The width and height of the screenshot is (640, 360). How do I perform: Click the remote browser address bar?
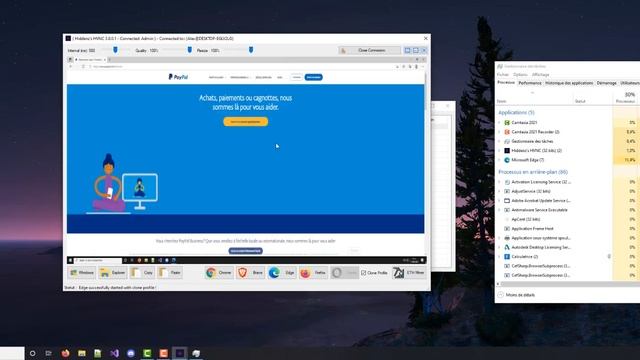[x=241, y=67]
